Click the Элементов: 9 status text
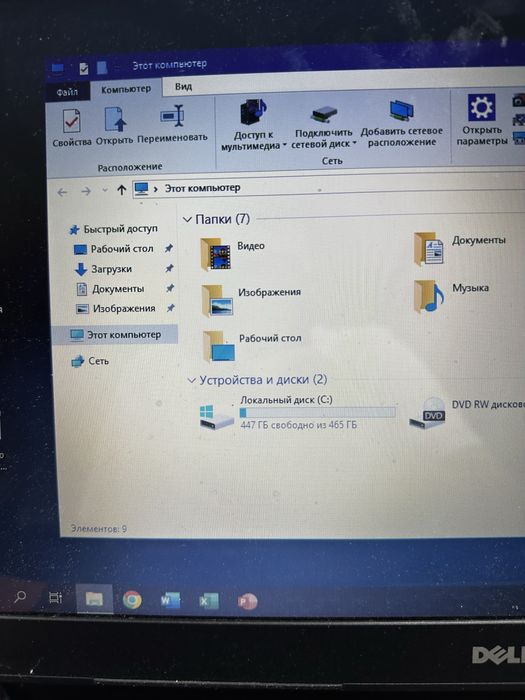The width and height of the screenshot is (525, 700). [99, 529]
